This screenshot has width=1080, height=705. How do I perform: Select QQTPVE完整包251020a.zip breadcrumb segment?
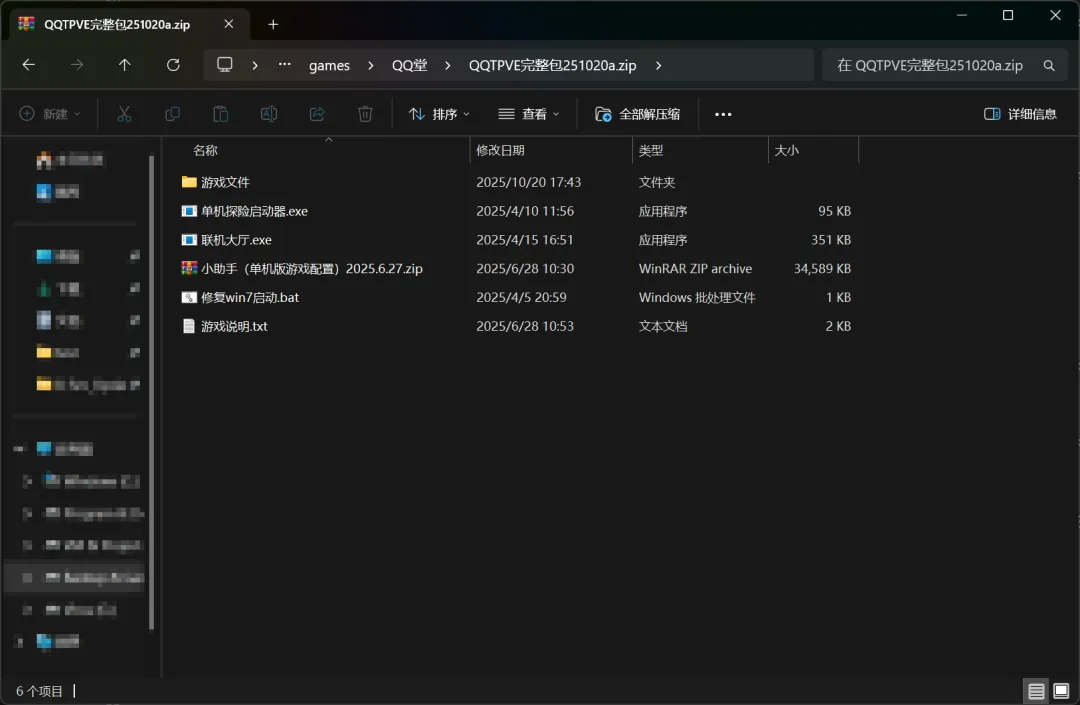(552, 65)
